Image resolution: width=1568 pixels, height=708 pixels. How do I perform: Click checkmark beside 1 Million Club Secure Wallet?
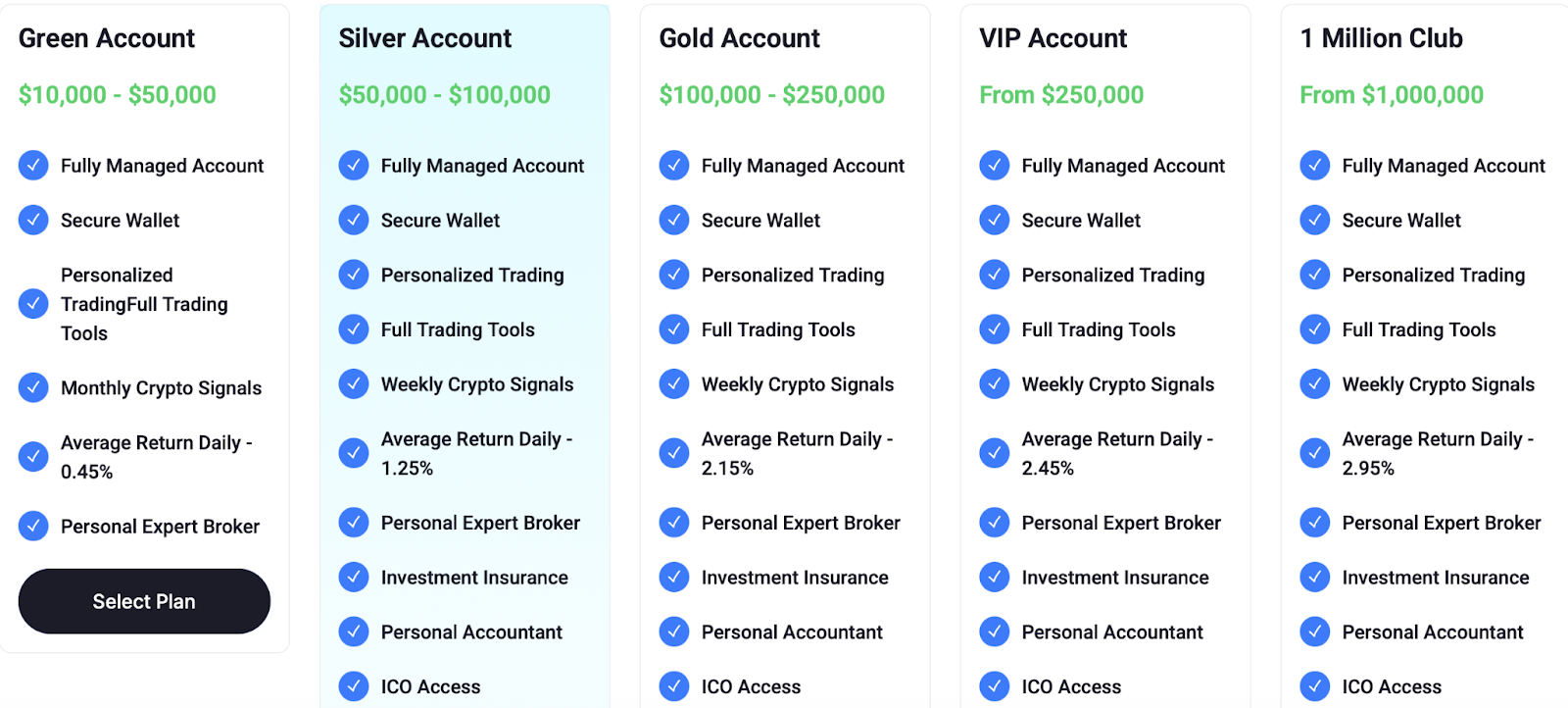pyautogui.click(x=1315, y=220)
